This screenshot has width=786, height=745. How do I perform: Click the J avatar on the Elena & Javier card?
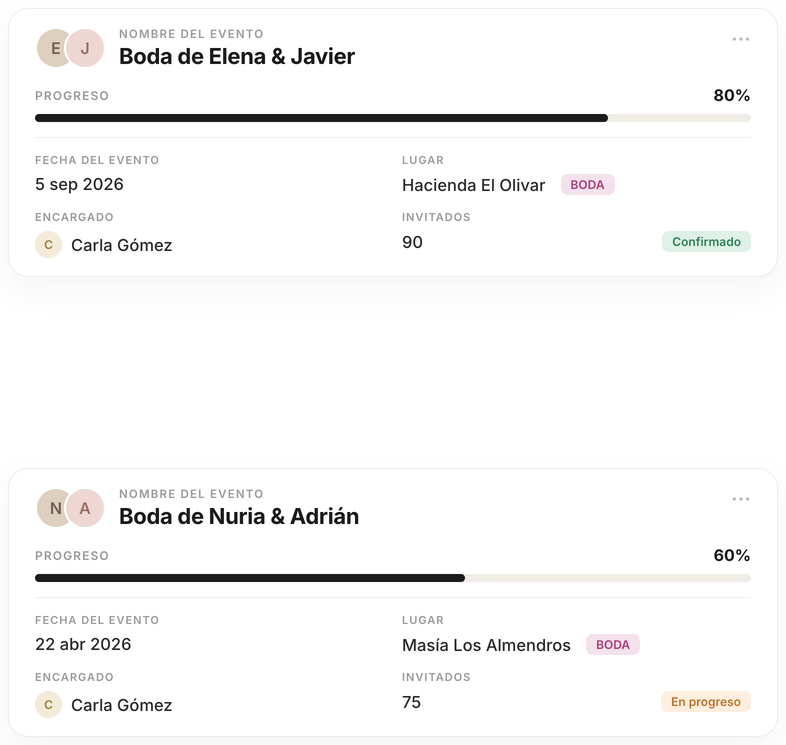(85, 48)
